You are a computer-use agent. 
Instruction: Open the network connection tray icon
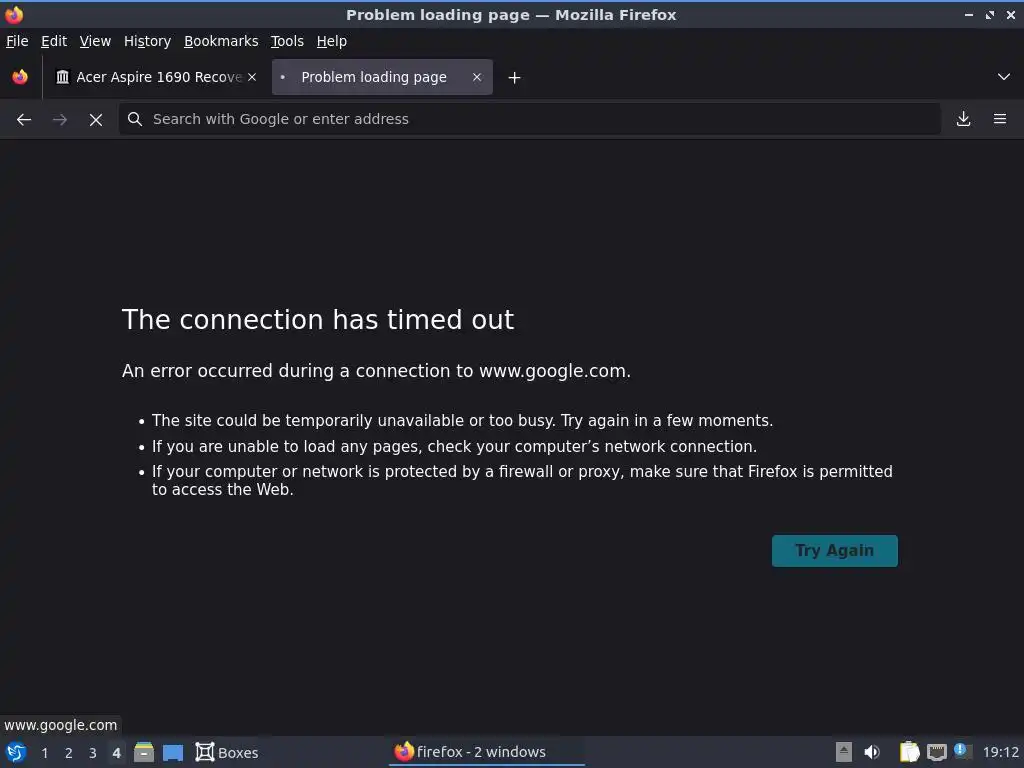[936, 752]
